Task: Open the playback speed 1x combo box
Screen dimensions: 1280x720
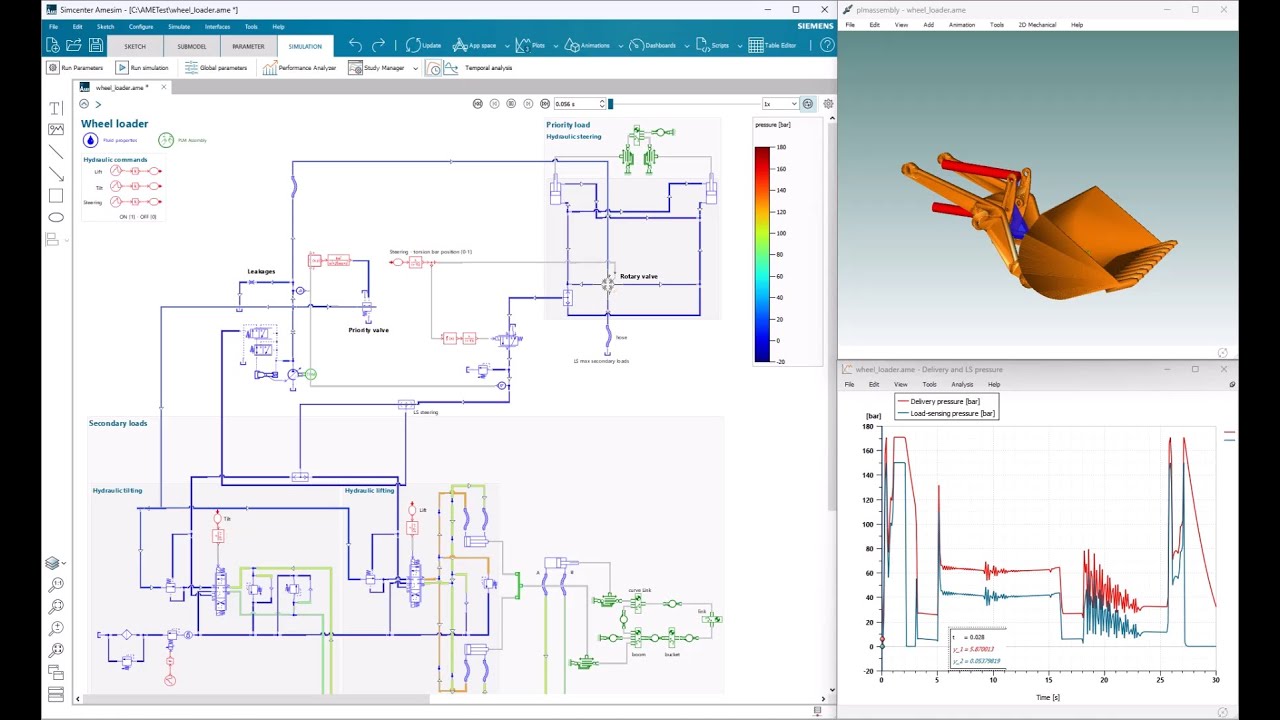Action: click(780, 104)
